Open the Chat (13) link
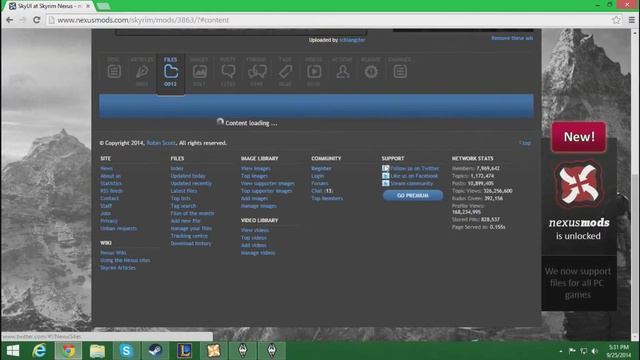640x360 pixels. [x=322, y=191]
